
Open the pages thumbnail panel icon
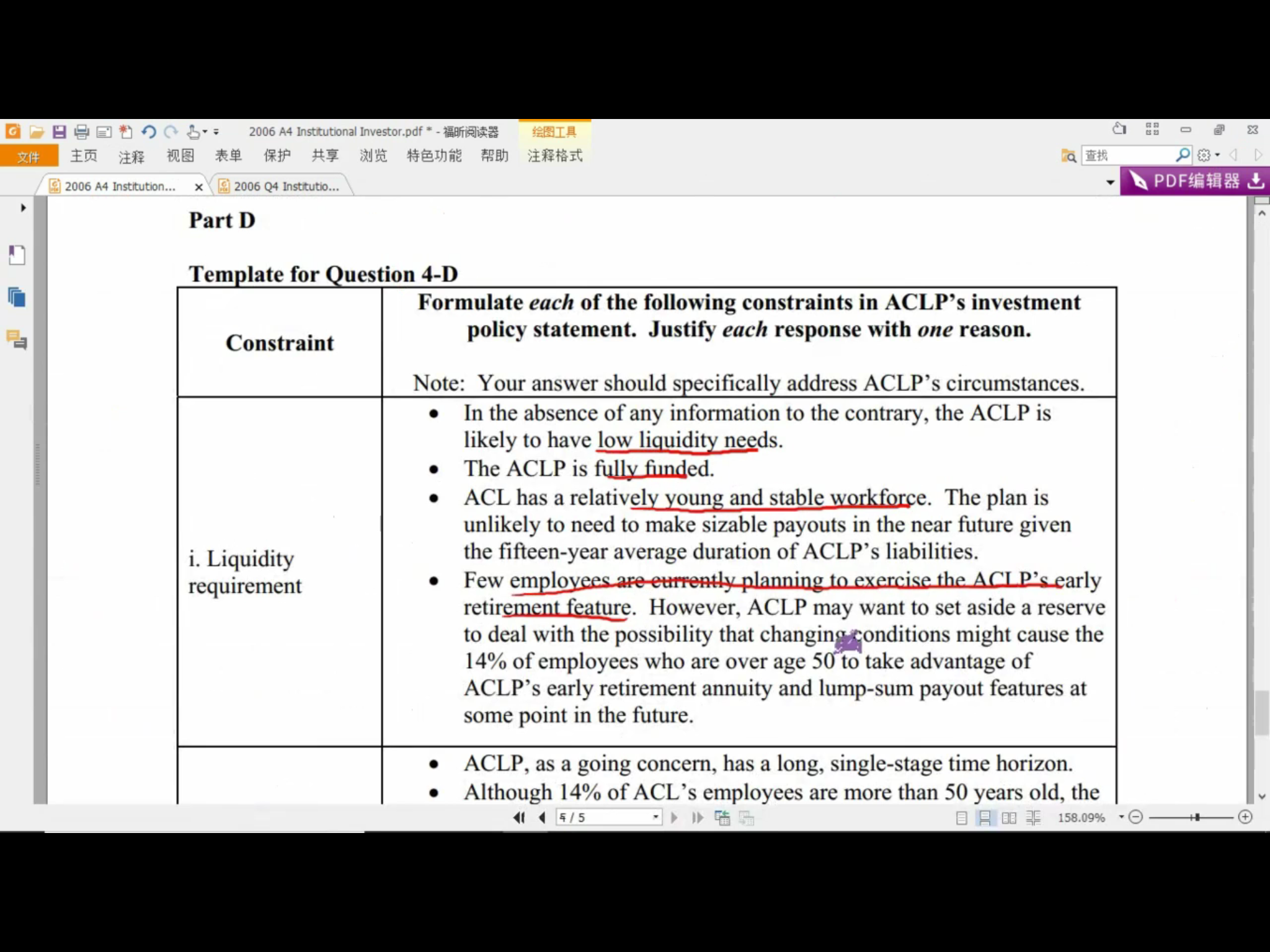coord(17,297)
